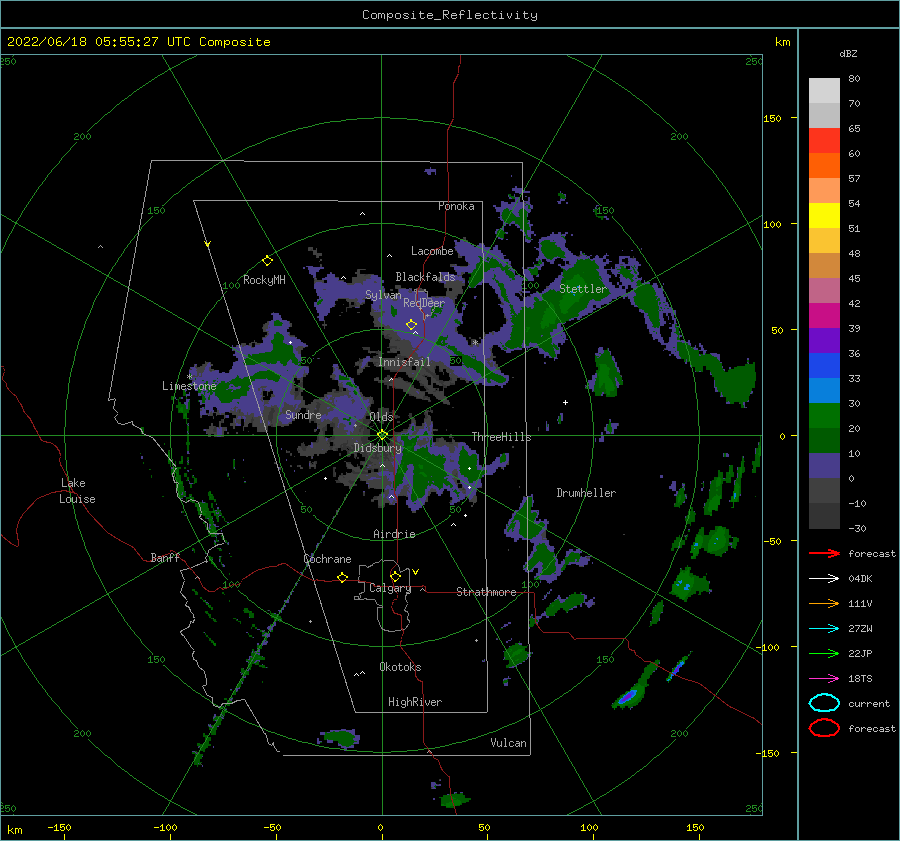Click the yellow diamond marker near RockyMH
This screenshot has width=900, height=841.
[267, 261]
